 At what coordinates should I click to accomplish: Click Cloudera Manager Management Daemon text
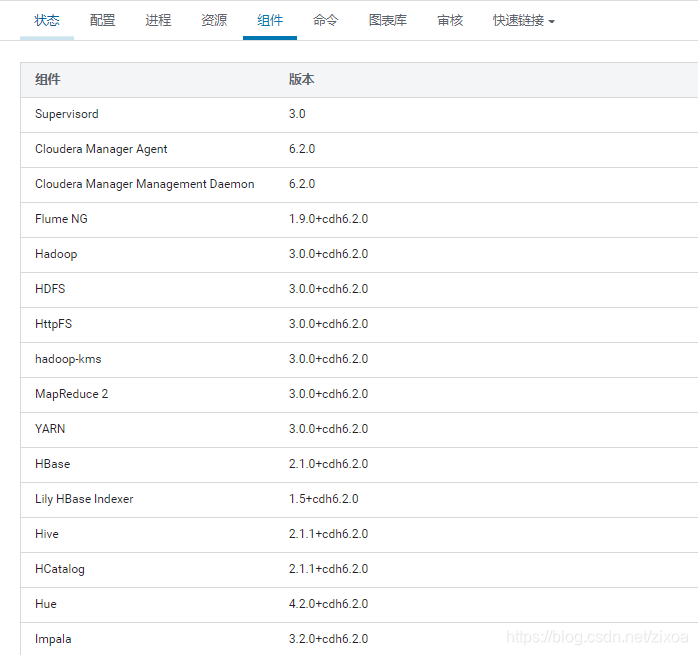click(x=145, y=184)
